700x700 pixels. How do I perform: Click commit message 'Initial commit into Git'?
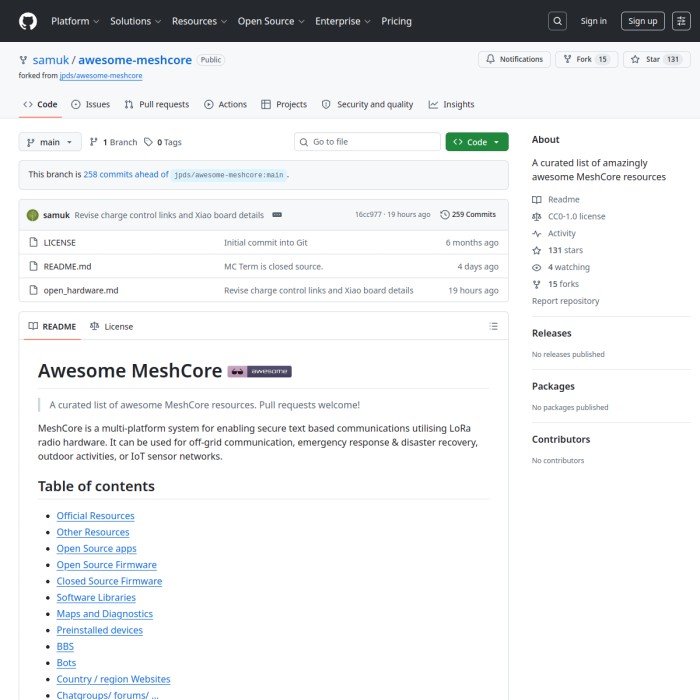tap(266, 242)
